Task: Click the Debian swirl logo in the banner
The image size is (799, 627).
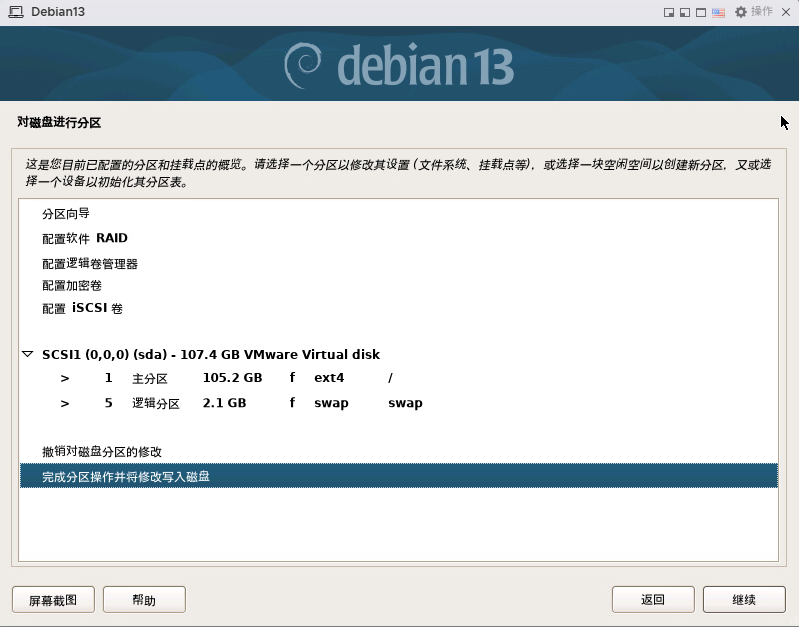Action: [304, 65]
